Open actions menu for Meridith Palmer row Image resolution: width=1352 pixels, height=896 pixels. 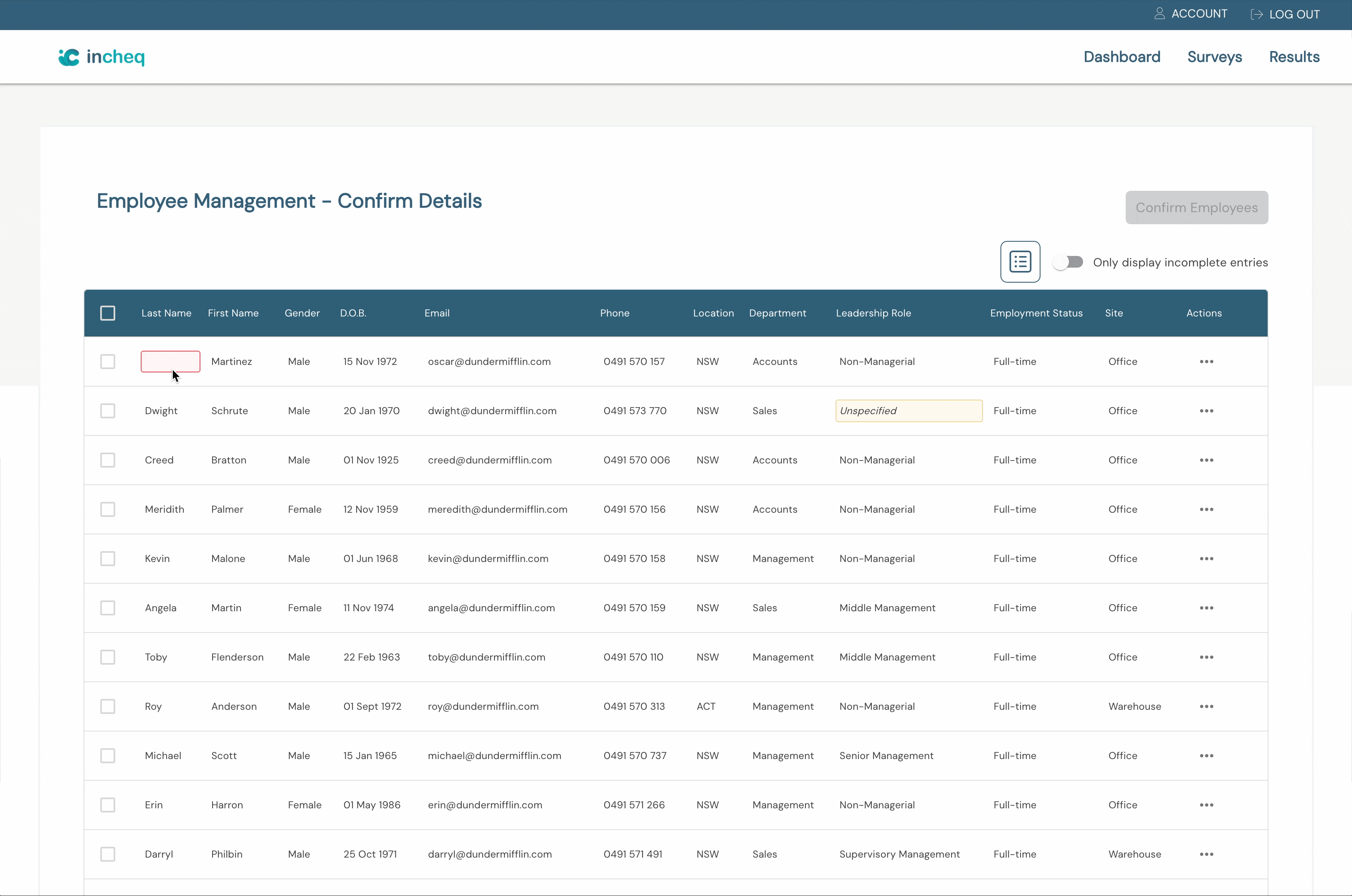click(x=1206, y=509)
